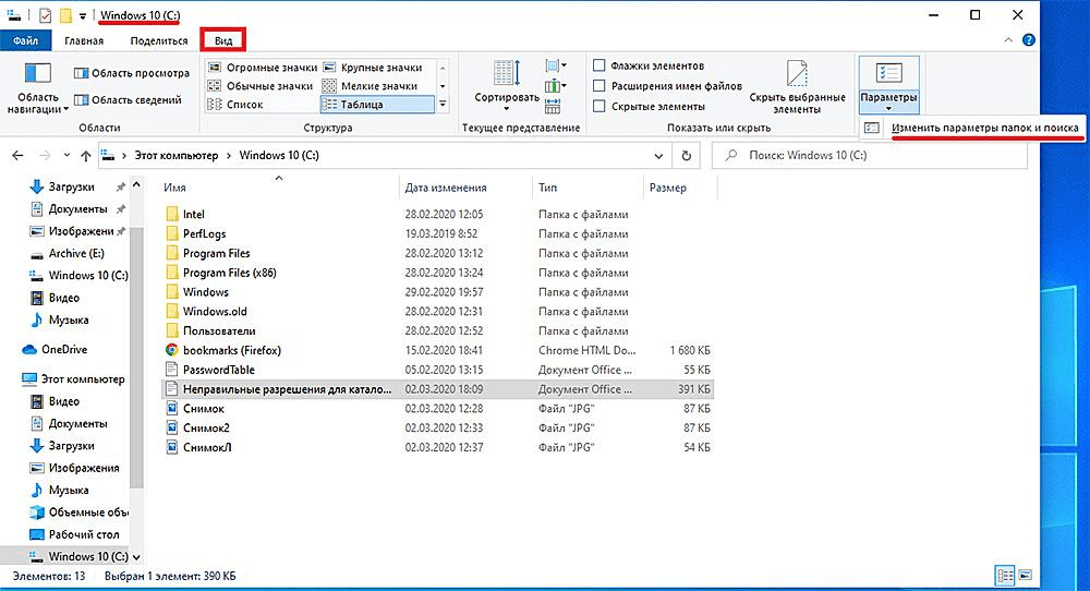The width and height of the screenshot is (1090, 591).
Task: Toggle Расширения имен файлов checkbox
Action: pyautogui.click(x=599, y=86)
